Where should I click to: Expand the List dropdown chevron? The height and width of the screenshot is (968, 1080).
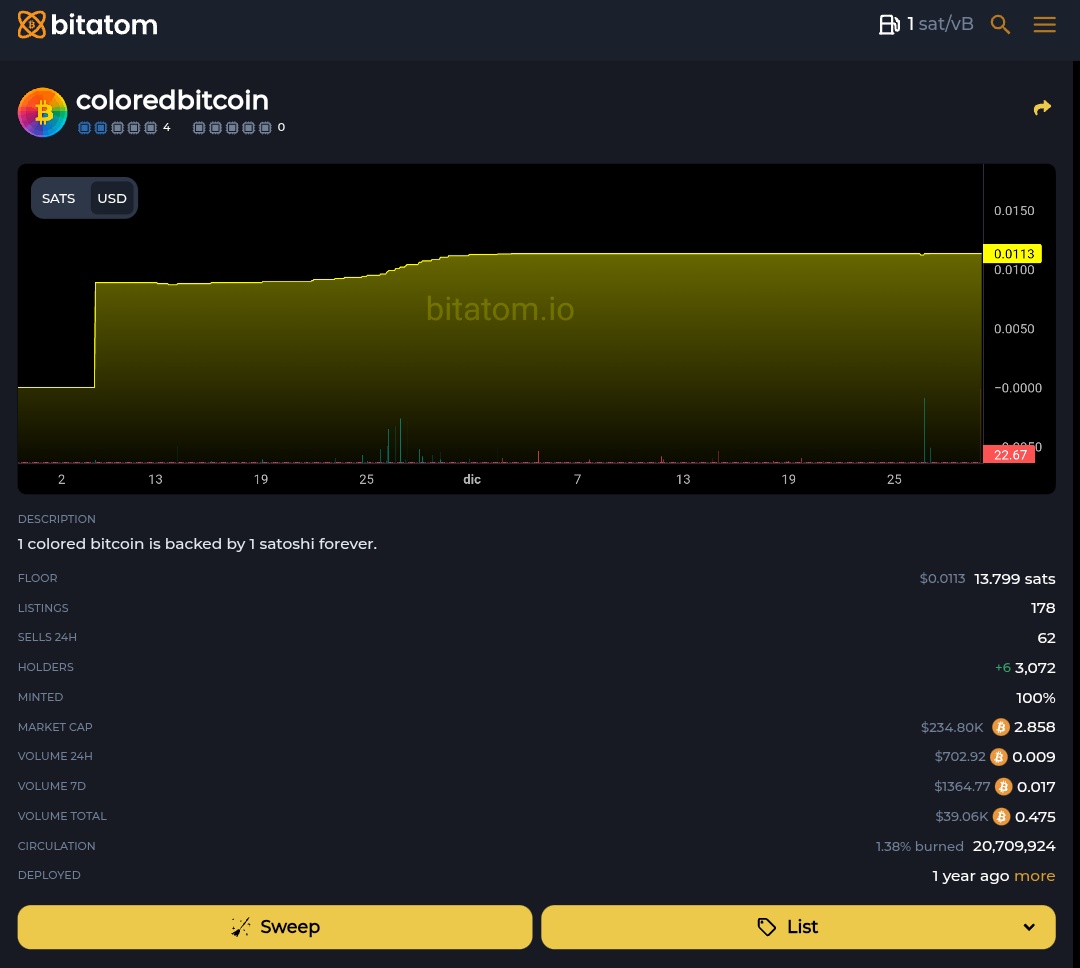pyautogui.click(x=1029, y=927)
